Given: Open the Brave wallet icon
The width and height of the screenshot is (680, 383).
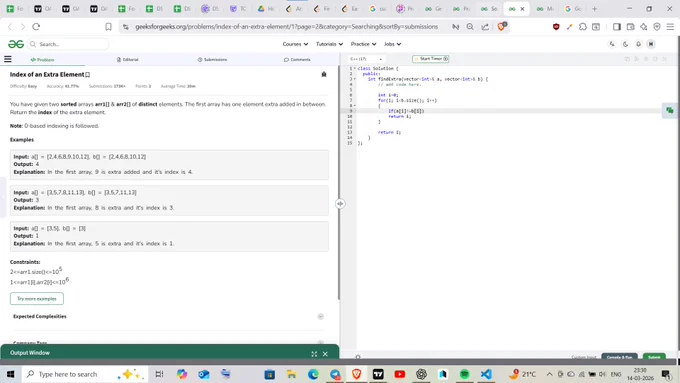Looking at the screenshot, I should [631, 27].
